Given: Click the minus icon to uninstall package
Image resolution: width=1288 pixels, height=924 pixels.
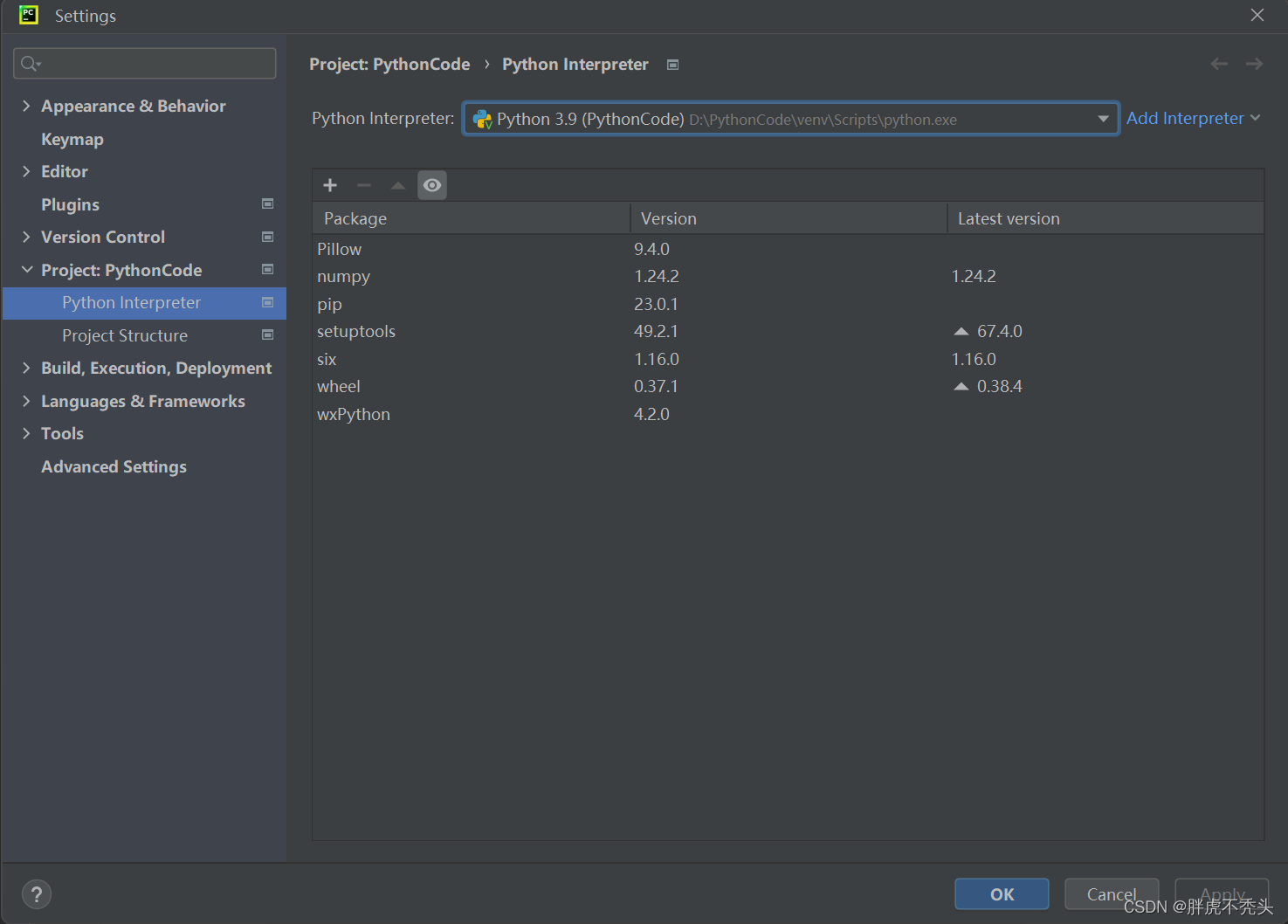Looking at the screenshot, I should (364, 185).
